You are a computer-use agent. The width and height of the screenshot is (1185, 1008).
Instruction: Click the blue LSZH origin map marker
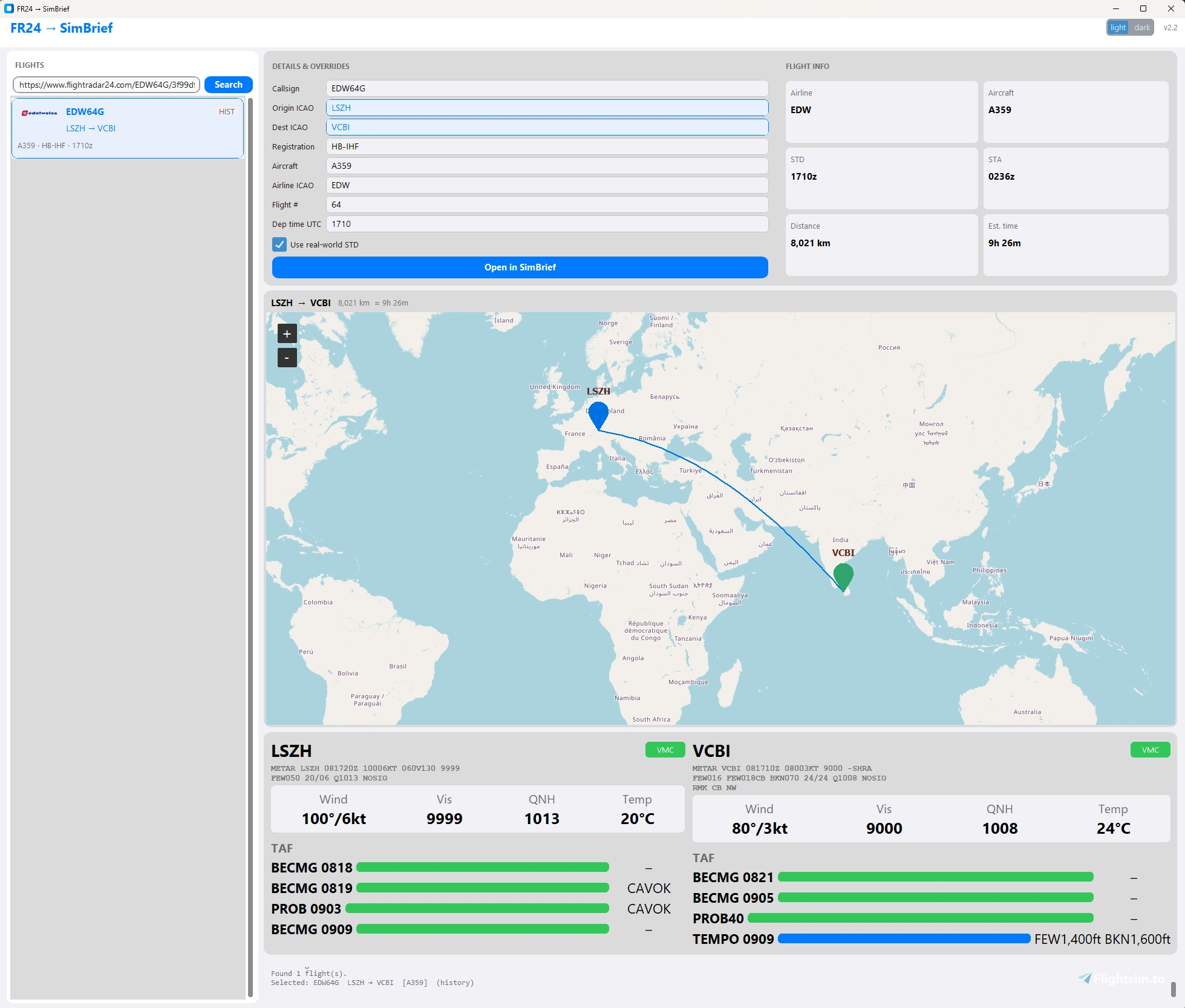tap(598, 416)
